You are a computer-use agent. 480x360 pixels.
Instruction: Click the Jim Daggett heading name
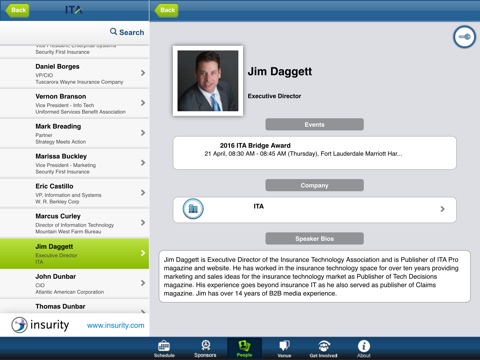click(x=280, y=71)
